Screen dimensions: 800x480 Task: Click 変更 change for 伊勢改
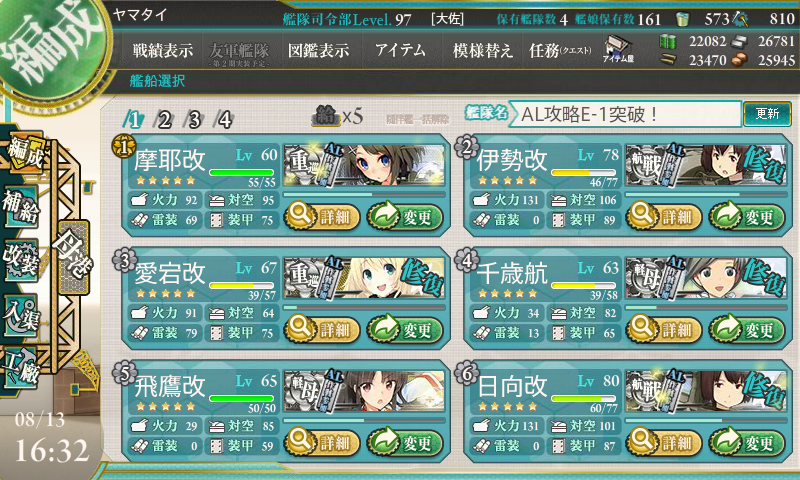(x=746, y=217)
